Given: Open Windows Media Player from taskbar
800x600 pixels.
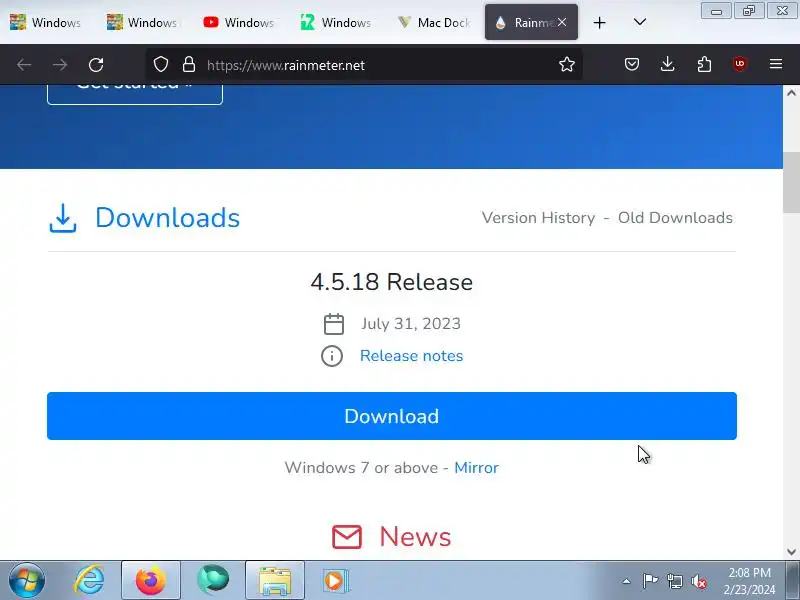Looking at the screenshot, I should coord(336,581).
